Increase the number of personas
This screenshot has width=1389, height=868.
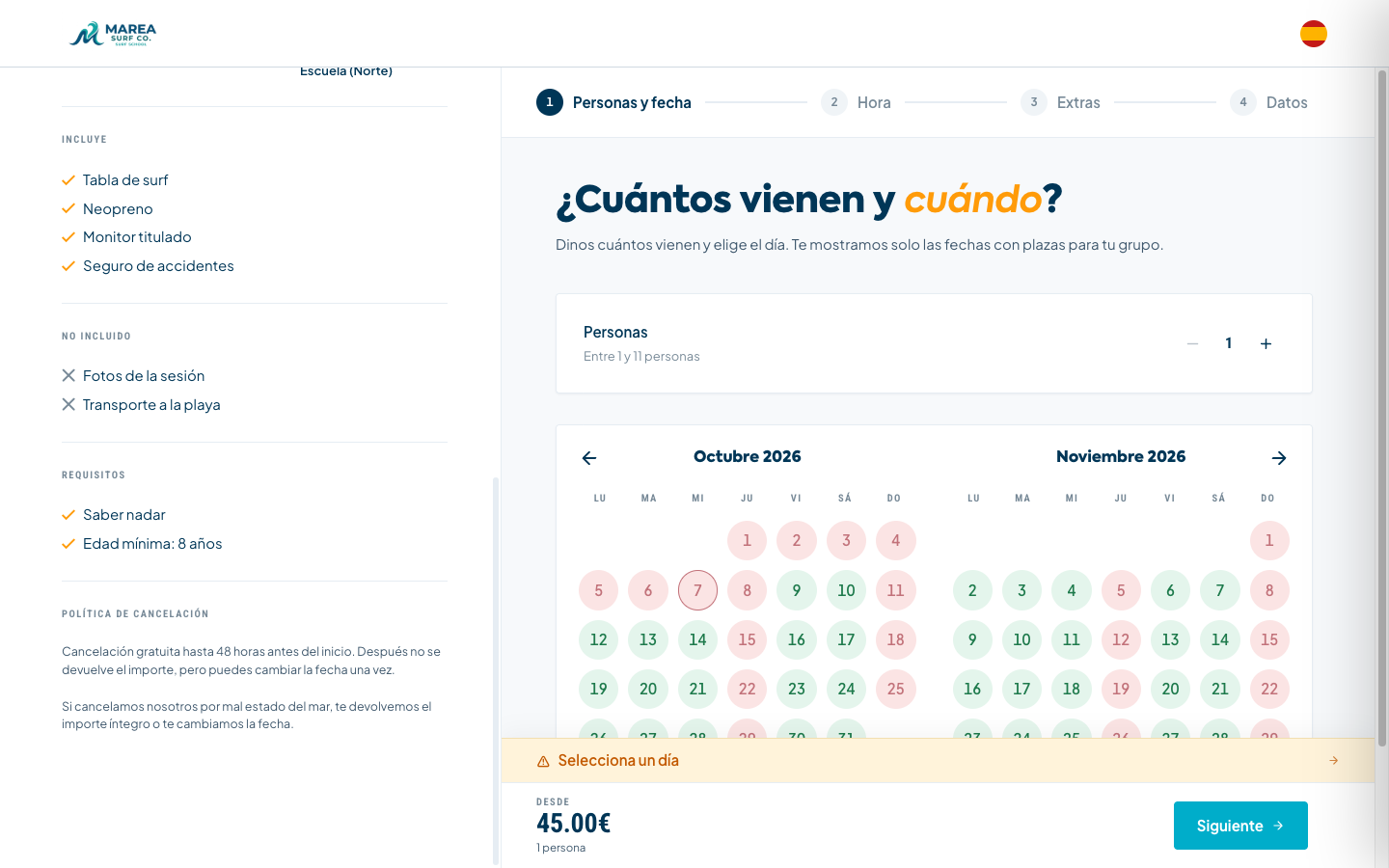click(x=1266, y=343)
